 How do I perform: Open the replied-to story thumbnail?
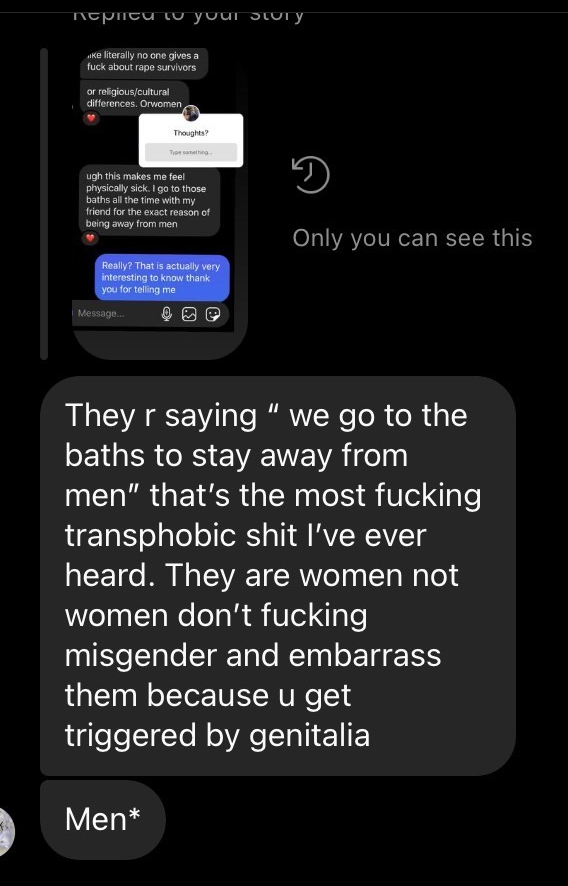[x=160, y=203]
